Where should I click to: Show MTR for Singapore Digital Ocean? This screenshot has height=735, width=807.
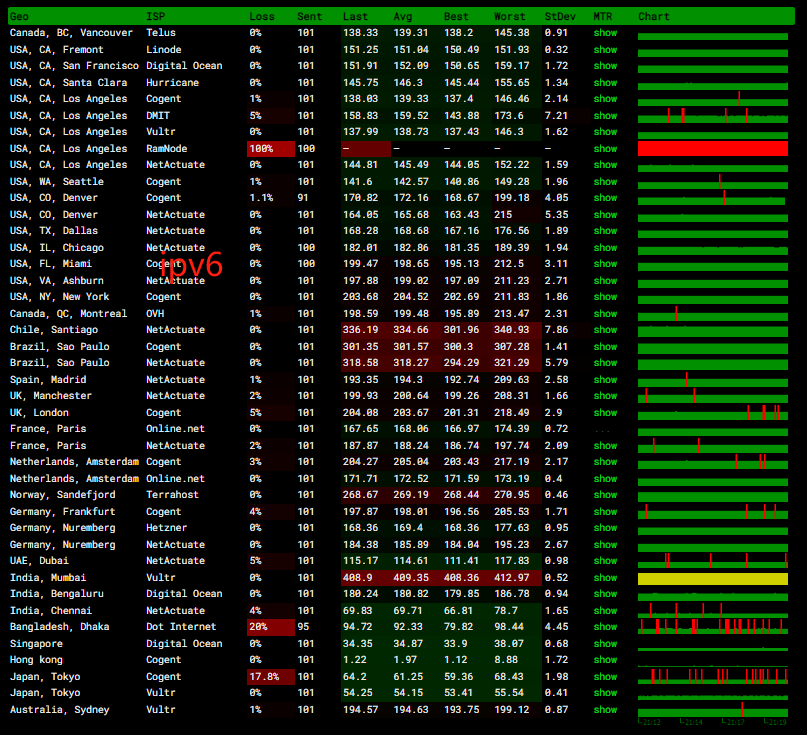pos(605,644)
